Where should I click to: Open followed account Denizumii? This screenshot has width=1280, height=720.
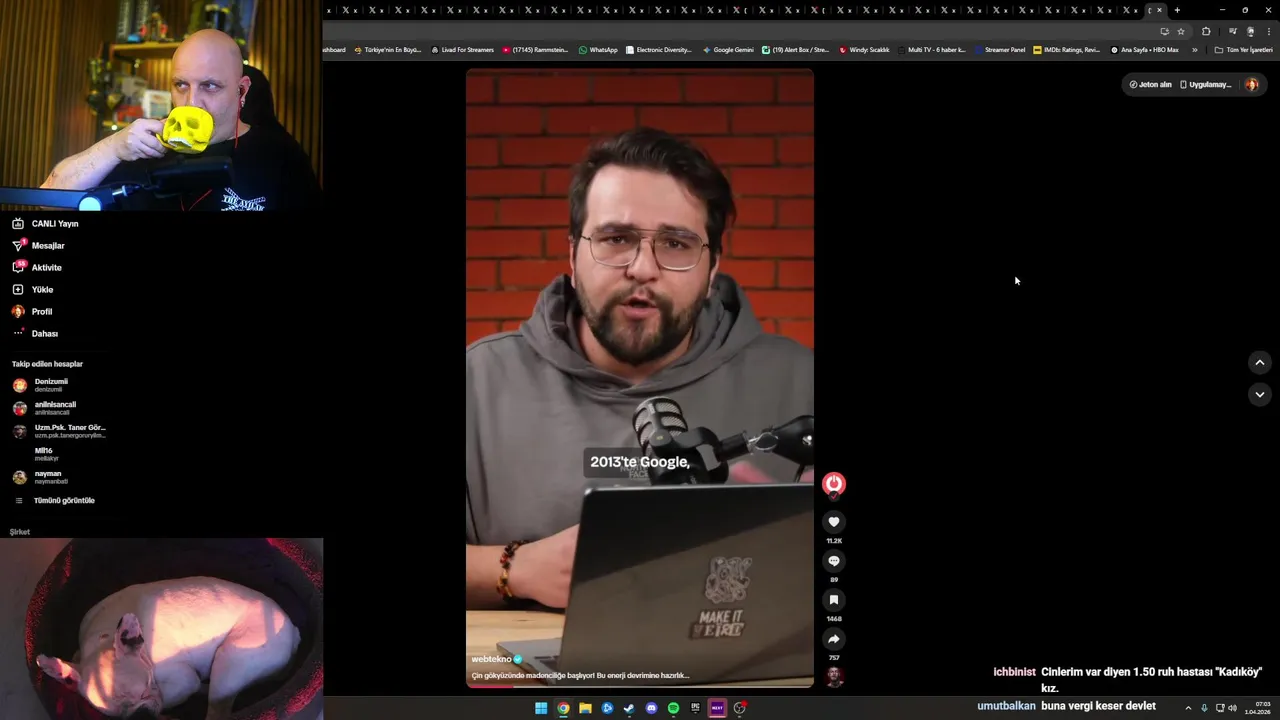pyautogui.click(x=40, y=385)
